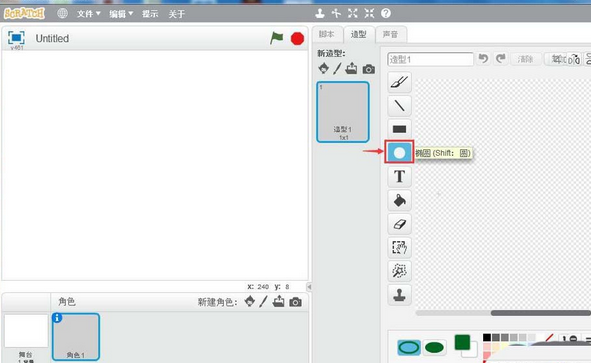Select the 造型1 costume thumbnail

(343, 112)
